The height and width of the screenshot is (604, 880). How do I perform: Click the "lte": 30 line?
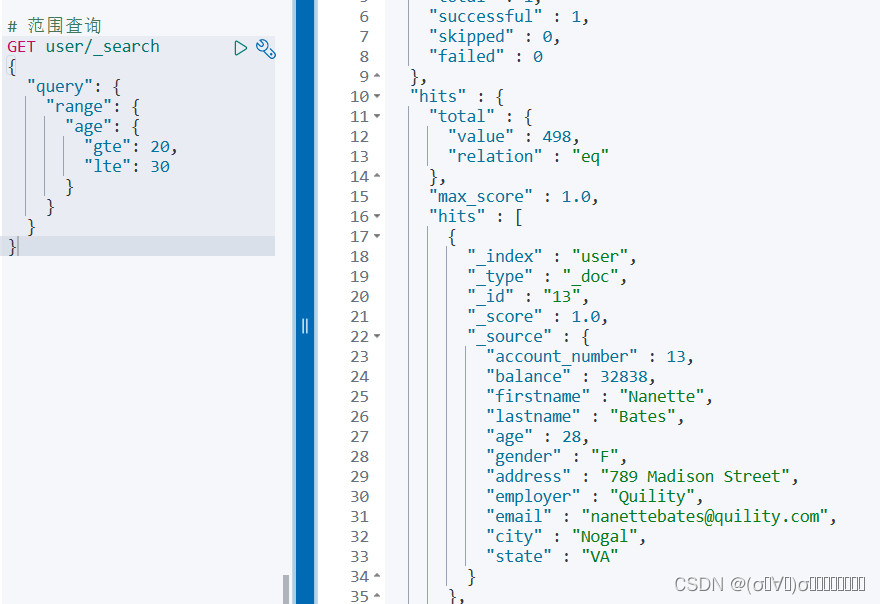(127, 167)
